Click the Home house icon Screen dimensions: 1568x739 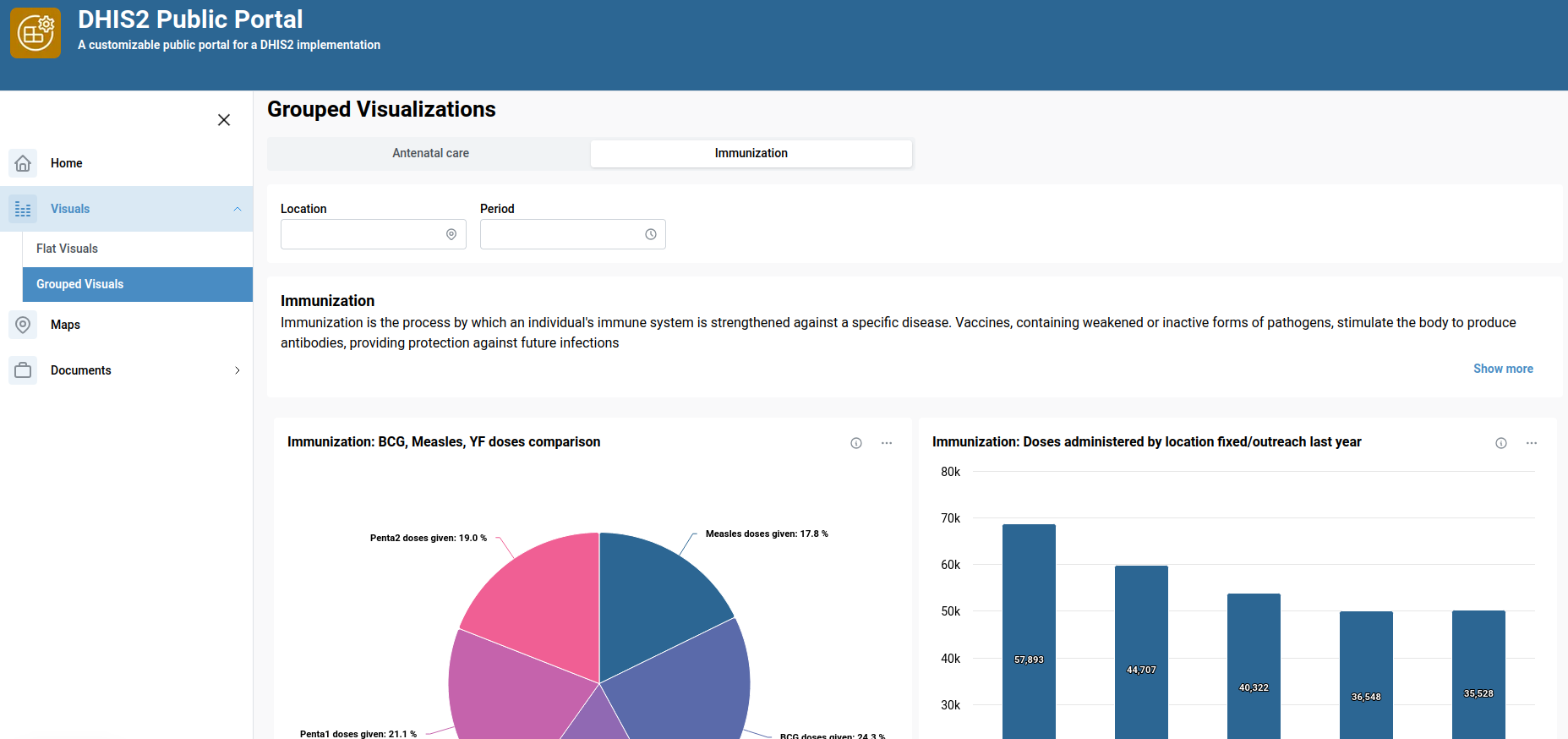(x=23, y=163)
